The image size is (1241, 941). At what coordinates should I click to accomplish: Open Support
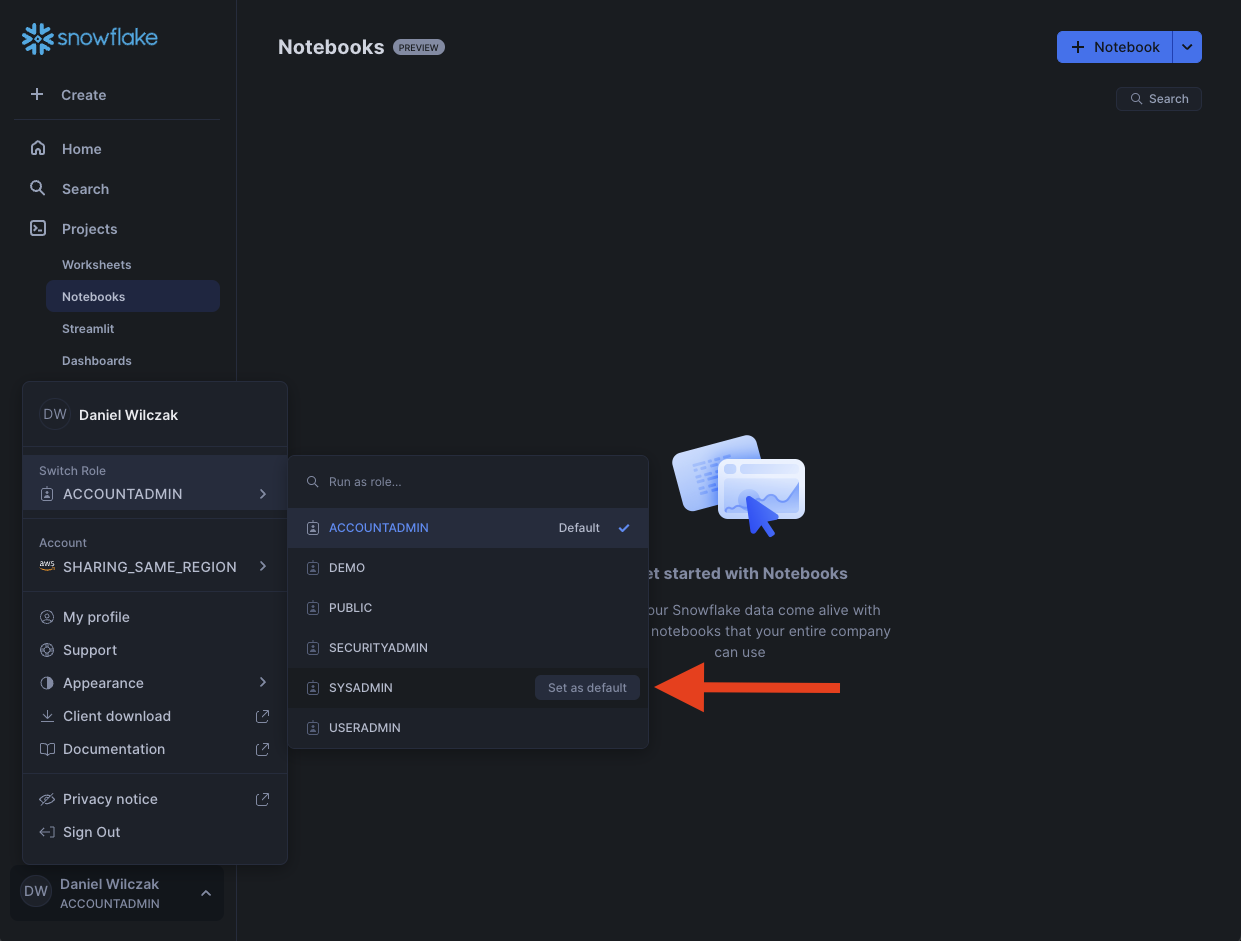click(155, 650)
